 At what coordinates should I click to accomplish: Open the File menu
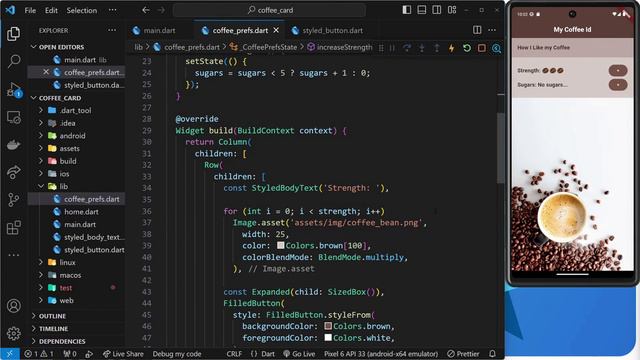[30, 10]
